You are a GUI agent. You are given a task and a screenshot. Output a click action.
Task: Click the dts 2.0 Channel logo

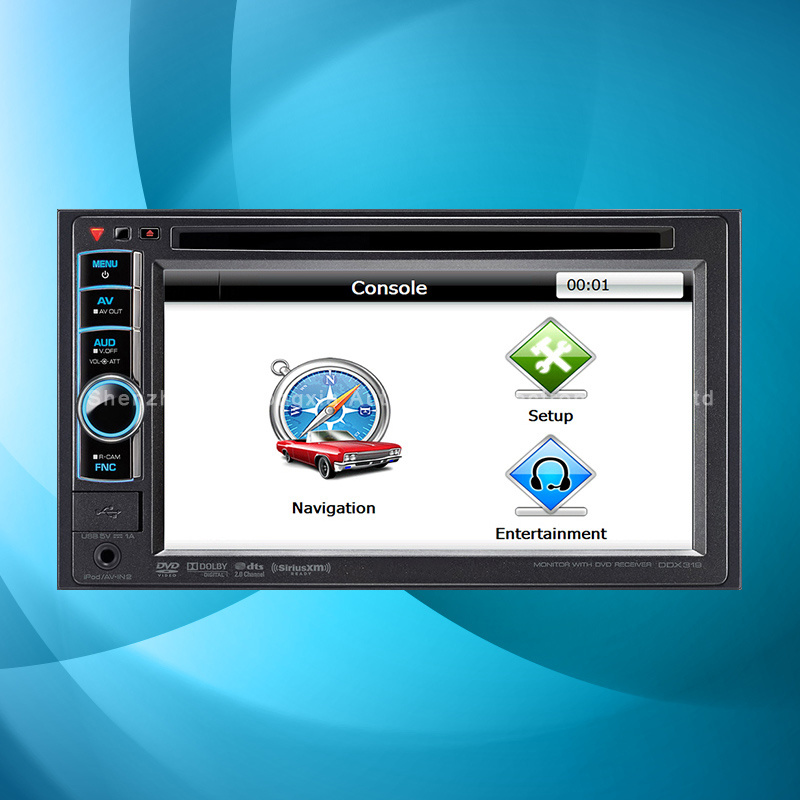(249, 569)
